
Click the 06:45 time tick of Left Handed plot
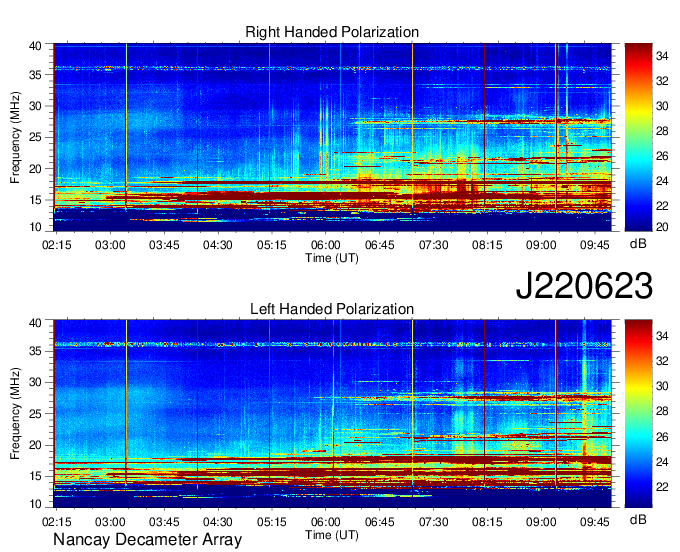(x=379, y=521)
